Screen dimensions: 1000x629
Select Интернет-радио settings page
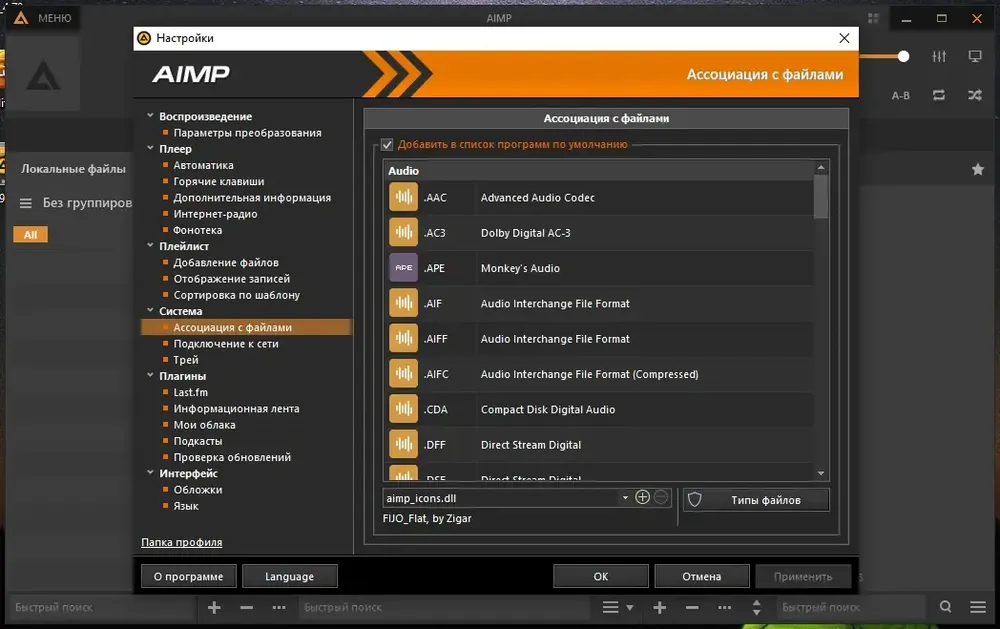[216, 214]
